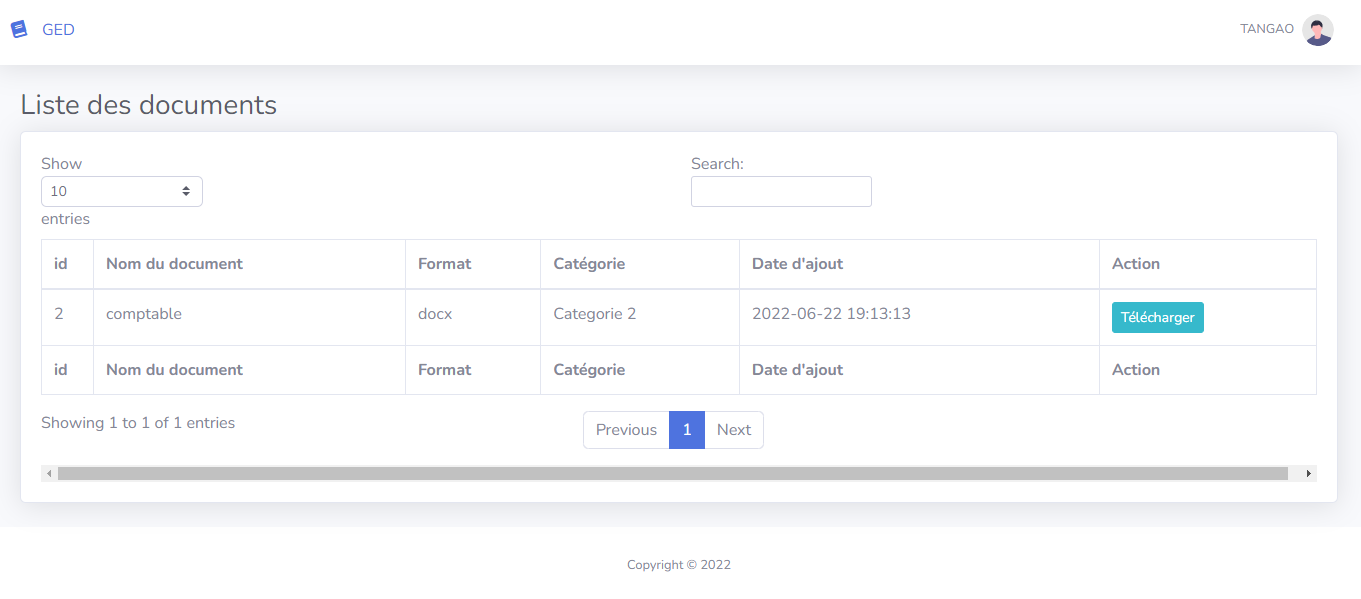Sort by Catégorie in top header row
The height and width of the screenshot is (599, 1361).
point(589,264)
